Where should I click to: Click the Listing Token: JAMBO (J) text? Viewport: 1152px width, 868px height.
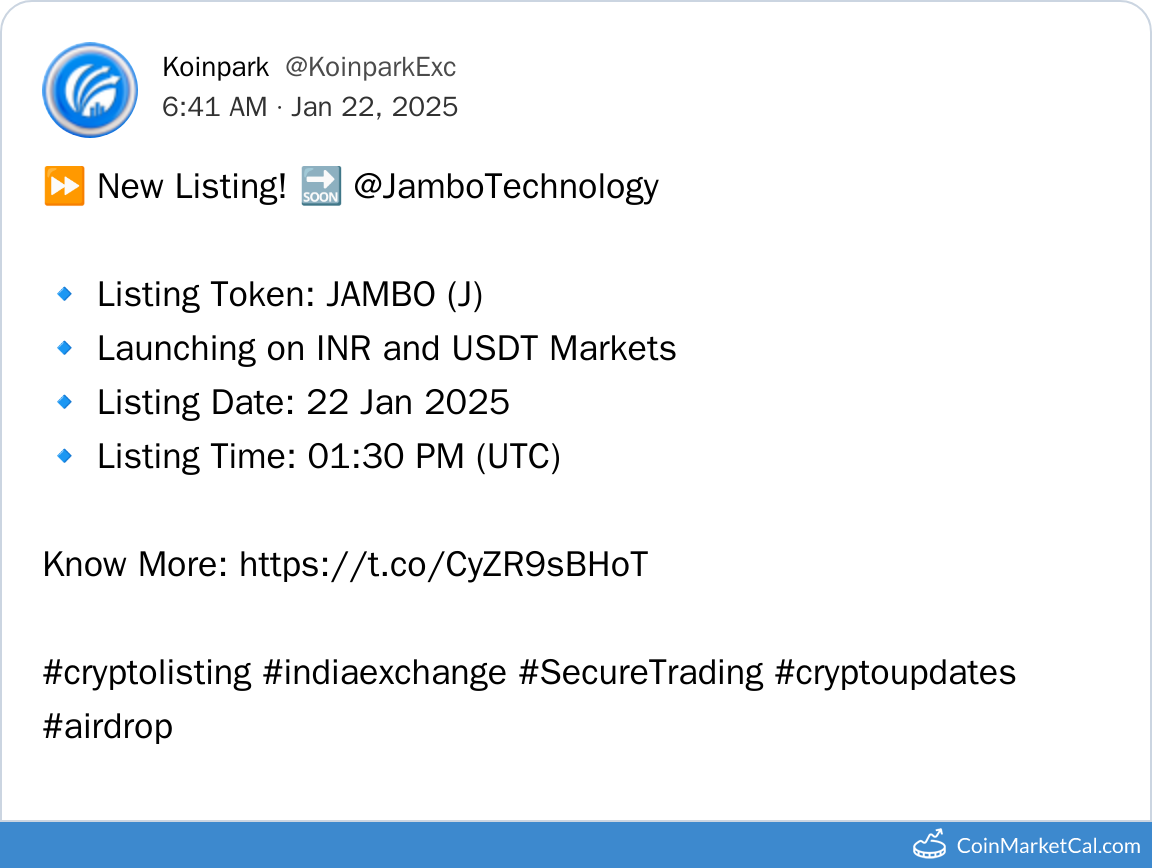coord(290,294)
